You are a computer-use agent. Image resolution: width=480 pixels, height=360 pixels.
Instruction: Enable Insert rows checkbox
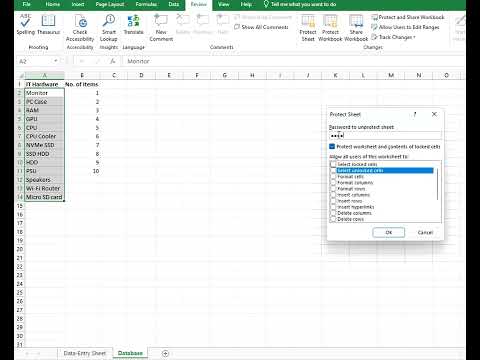tap(333, 201)
